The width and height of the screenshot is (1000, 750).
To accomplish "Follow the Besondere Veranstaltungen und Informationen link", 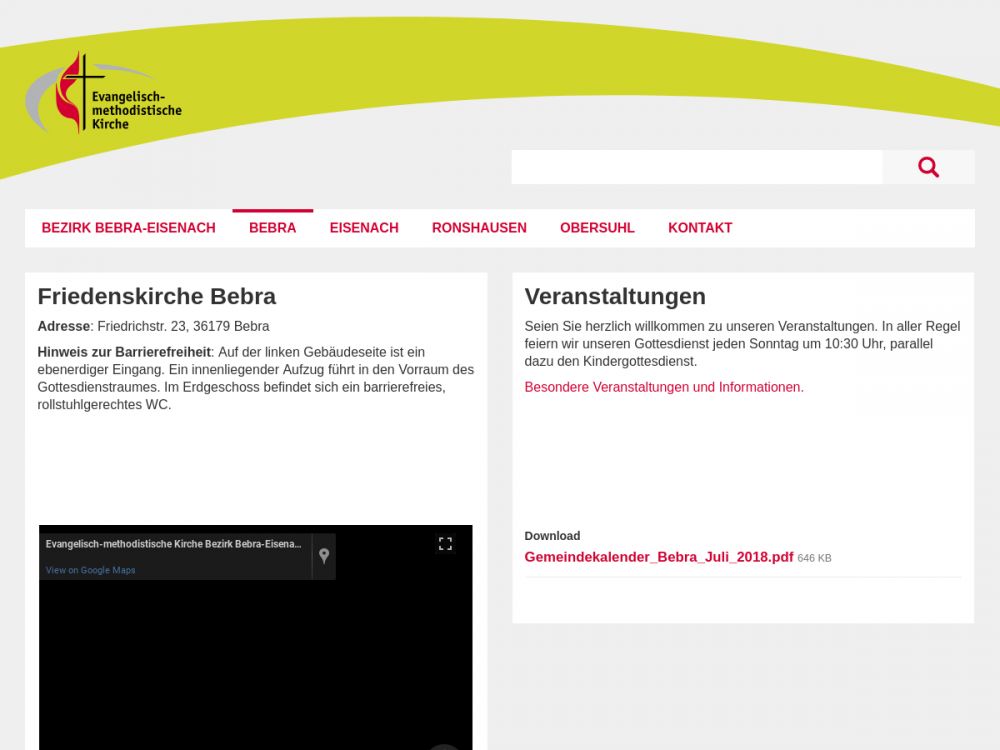I will [x=664, y=387].
